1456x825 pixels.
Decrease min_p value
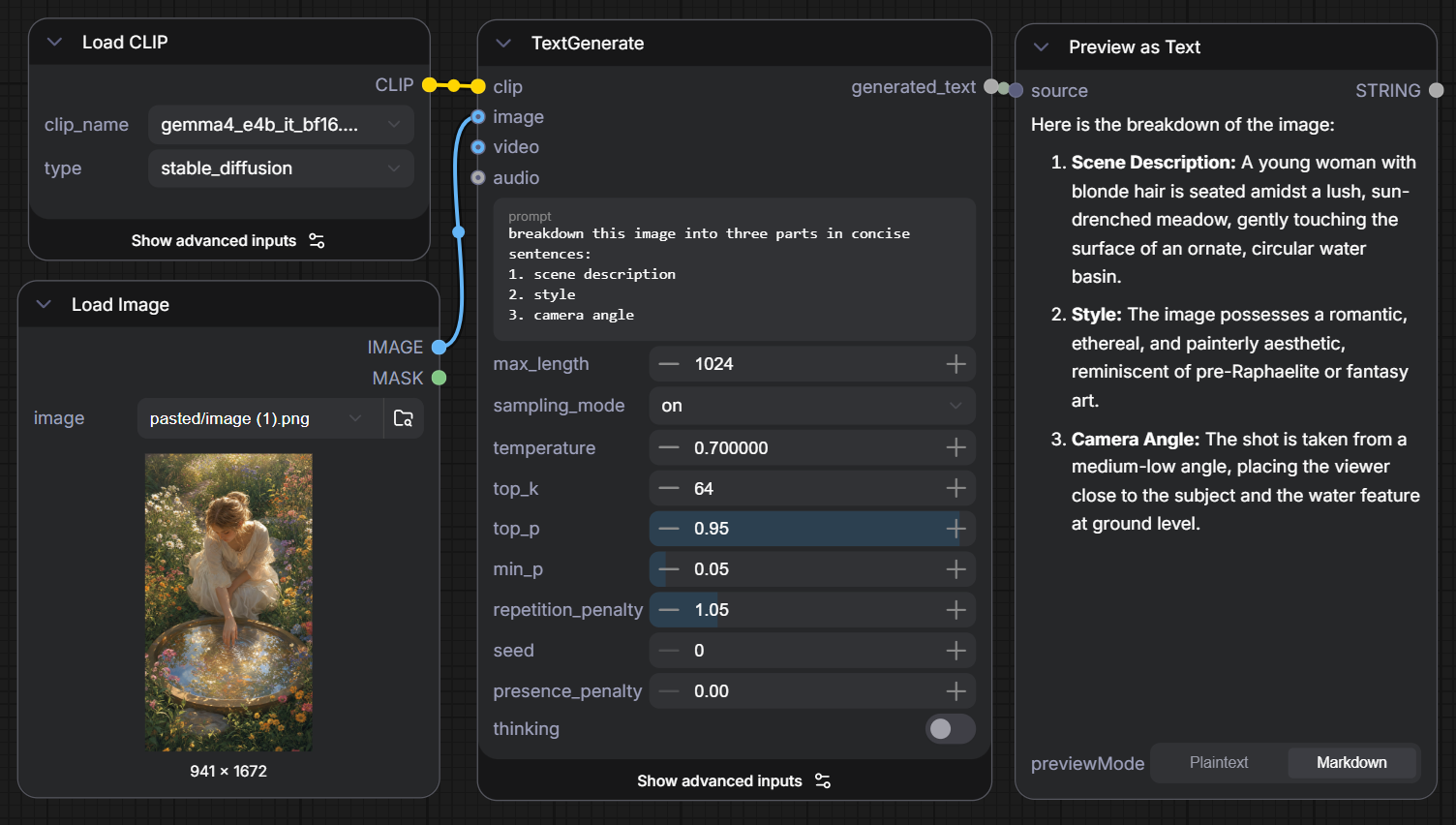tap(669, 569)
